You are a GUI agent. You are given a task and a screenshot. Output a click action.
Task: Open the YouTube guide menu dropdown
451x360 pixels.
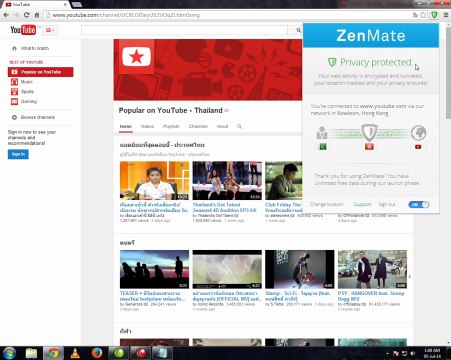[50, 30]
